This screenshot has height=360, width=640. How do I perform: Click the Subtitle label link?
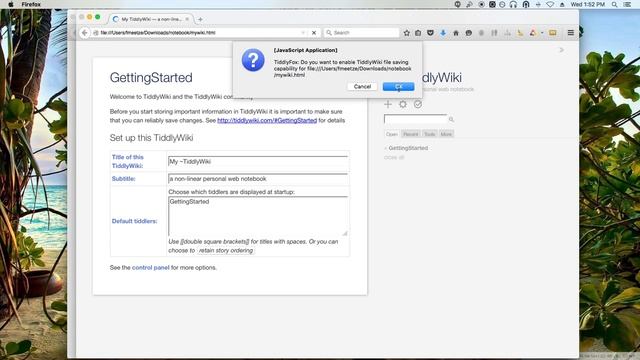coord(123,179)
